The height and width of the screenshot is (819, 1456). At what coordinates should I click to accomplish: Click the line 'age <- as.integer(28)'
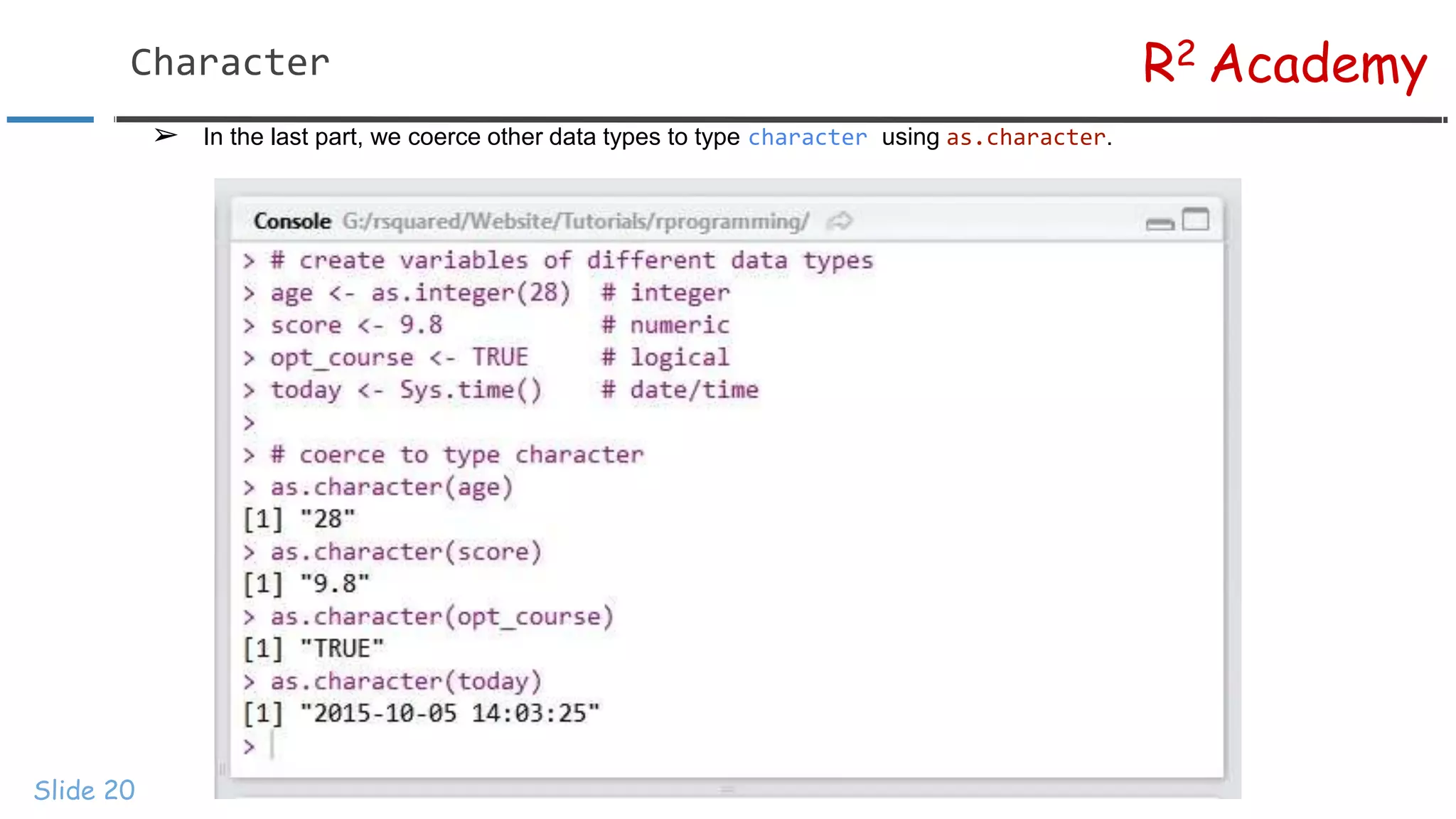tap(420, 293)
